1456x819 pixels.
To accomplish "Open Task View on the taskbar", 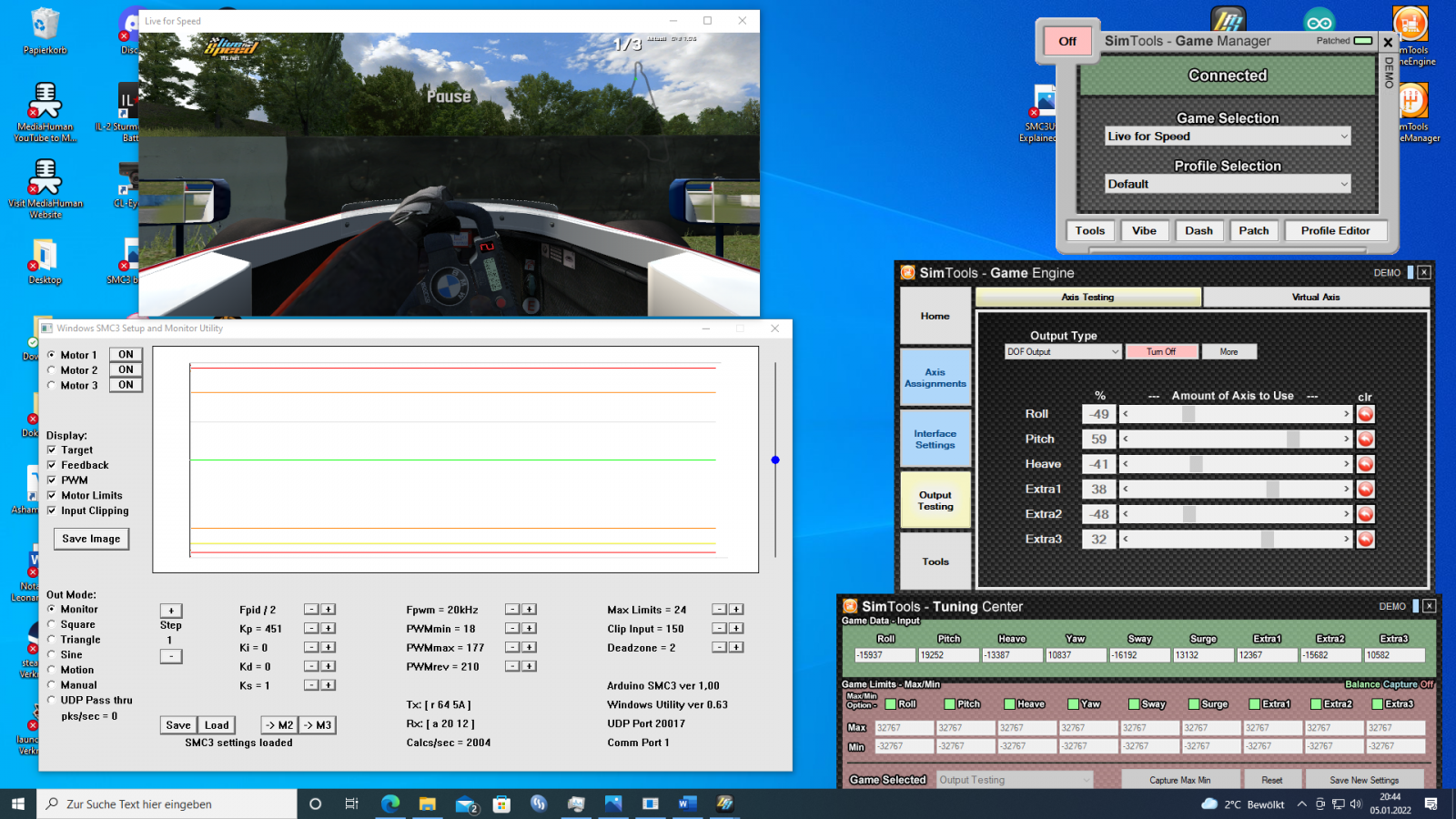I will (352, 804).
